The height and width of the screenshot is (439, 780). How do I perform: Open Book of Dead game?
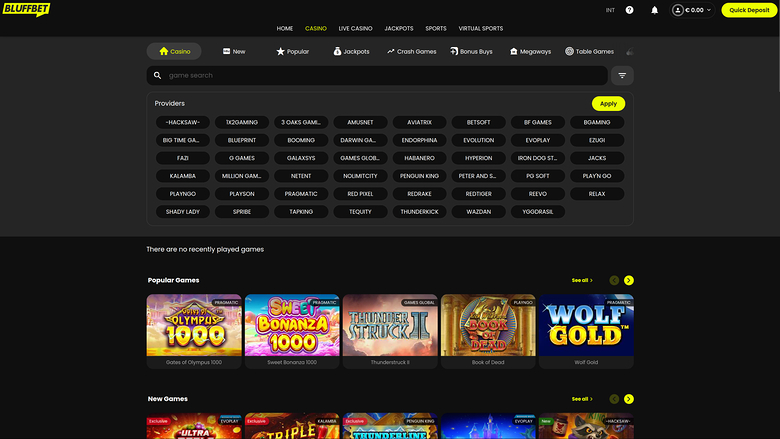[x=488, y=331]
